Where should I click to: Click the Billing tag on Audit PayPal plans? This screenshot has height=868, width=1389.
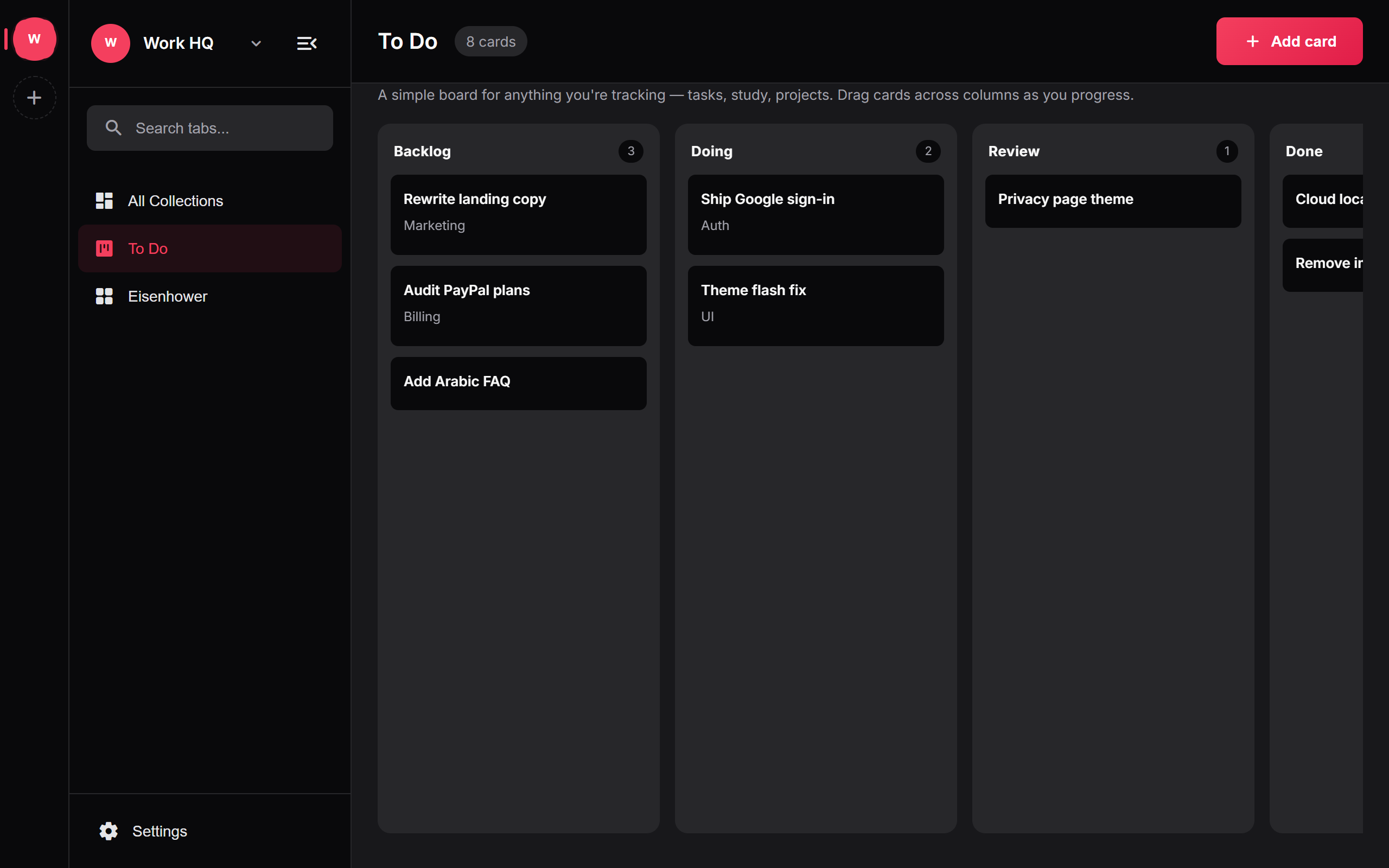pos(422,317)
